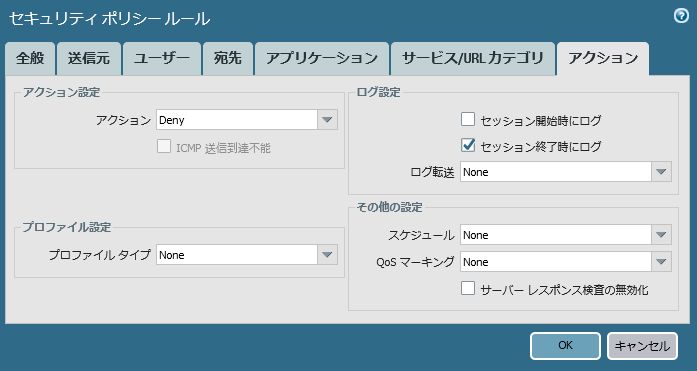Expand the スケジュール dropdown arrow
Viewport: 697px width, 371px height.
point(661,235)
